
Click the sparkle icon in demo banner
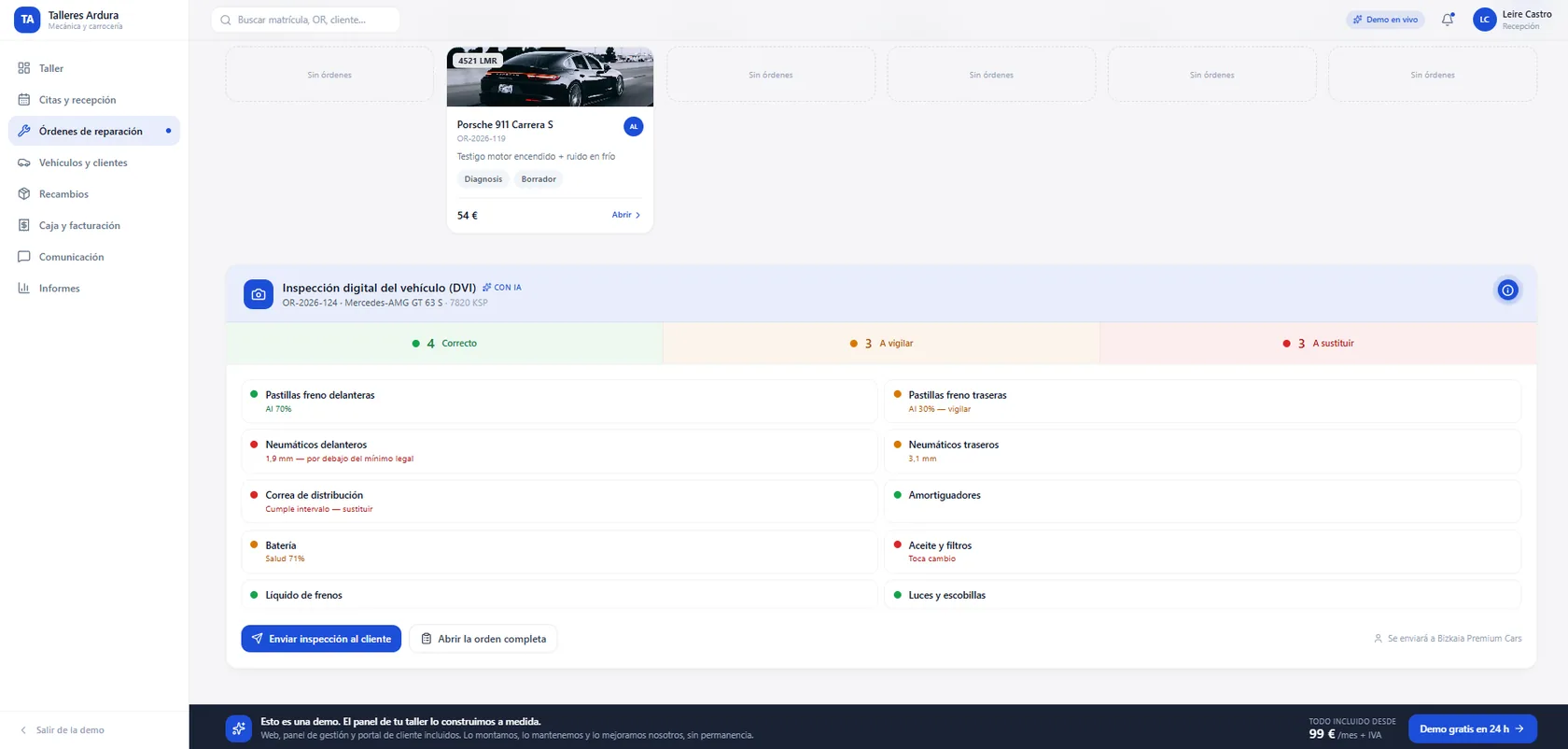(239, 728)
